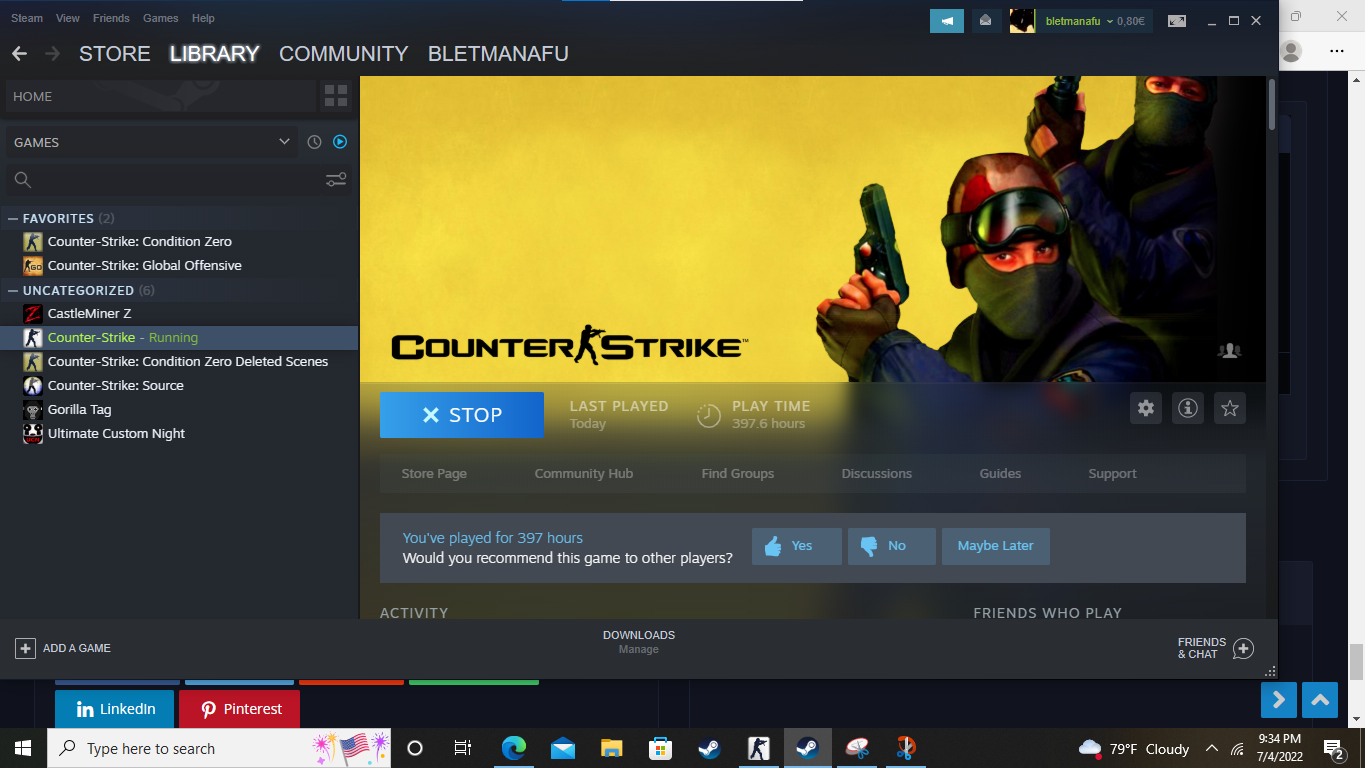Switch library to grid collections view
This screenshot has width=1365, height=768.
tap(336, 97)
